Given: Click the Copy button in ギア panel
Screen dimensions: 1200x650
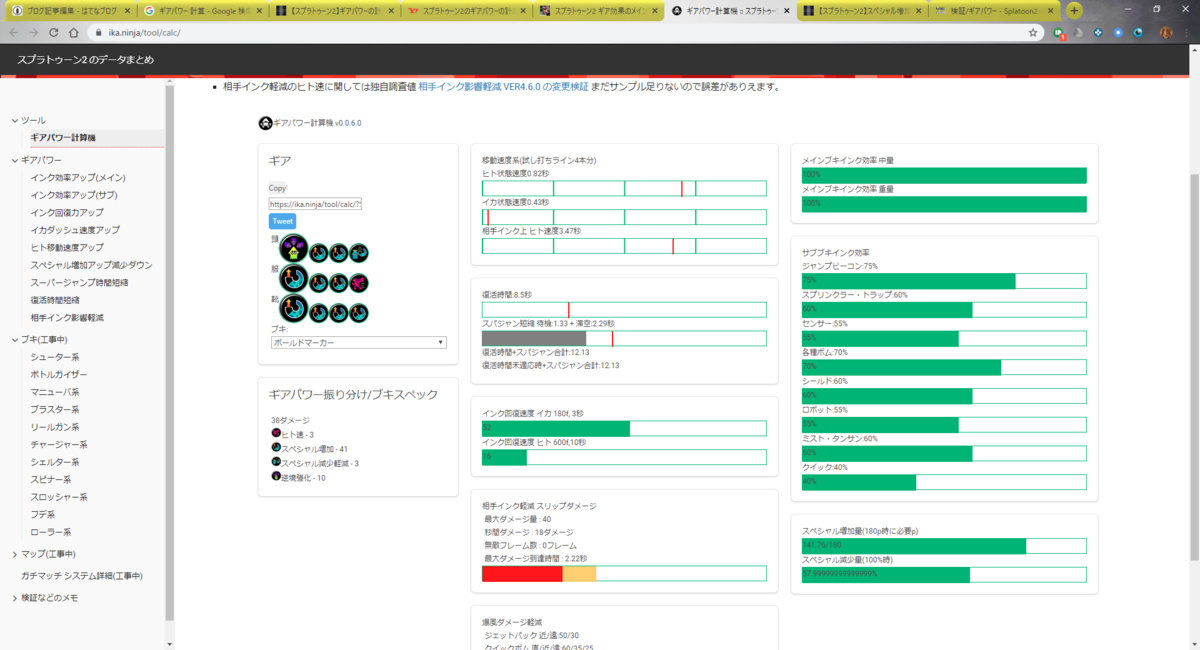Looking at the screenshot, I should click(x=277, y=188).
